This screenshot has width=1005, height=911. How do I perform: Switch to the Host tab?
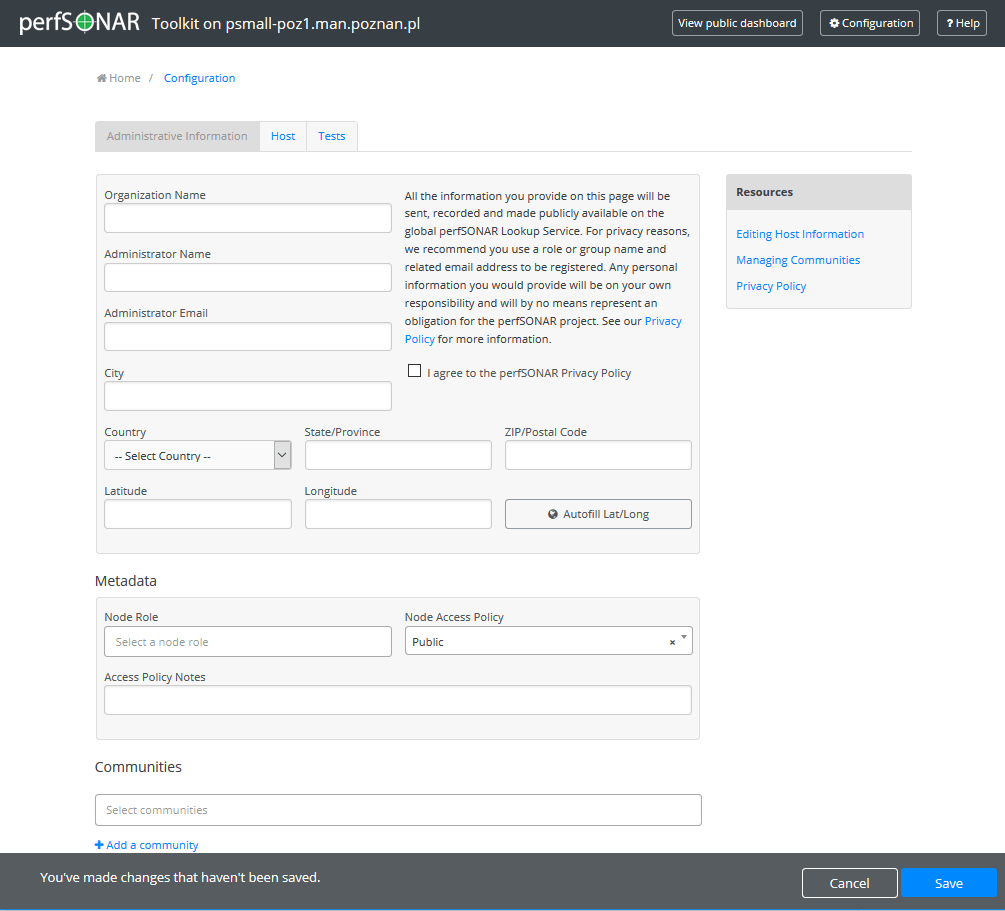click(x=283, y=135)
